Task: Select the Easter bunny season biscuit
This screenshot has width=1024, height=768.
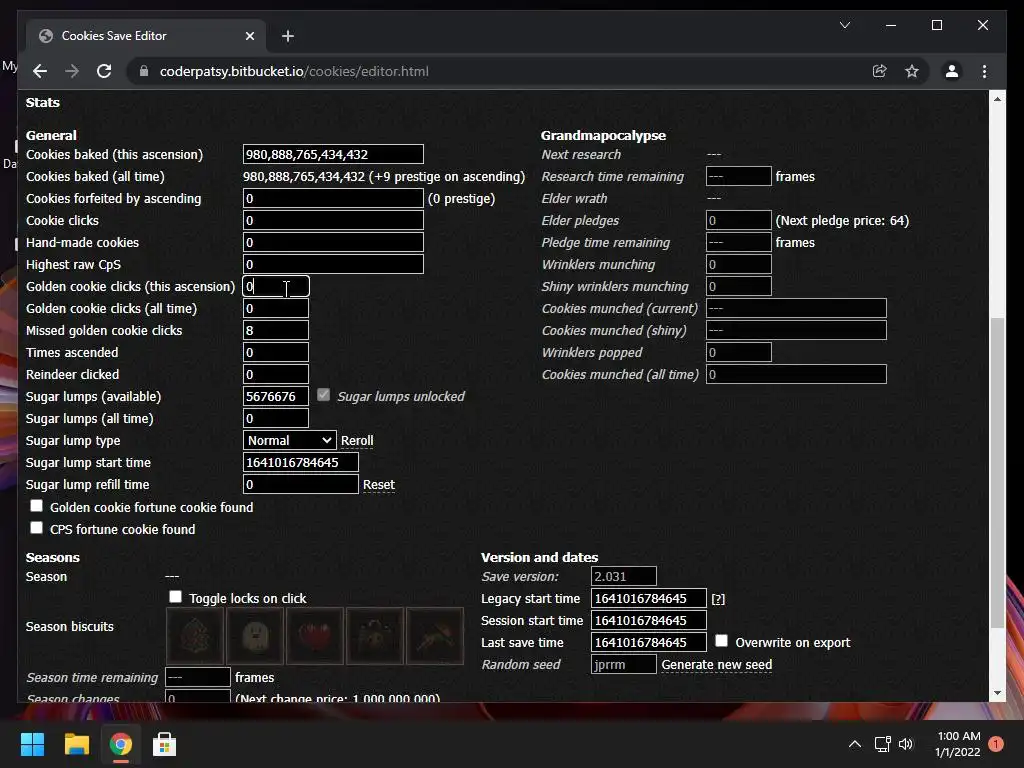Action: pos(375,636)
